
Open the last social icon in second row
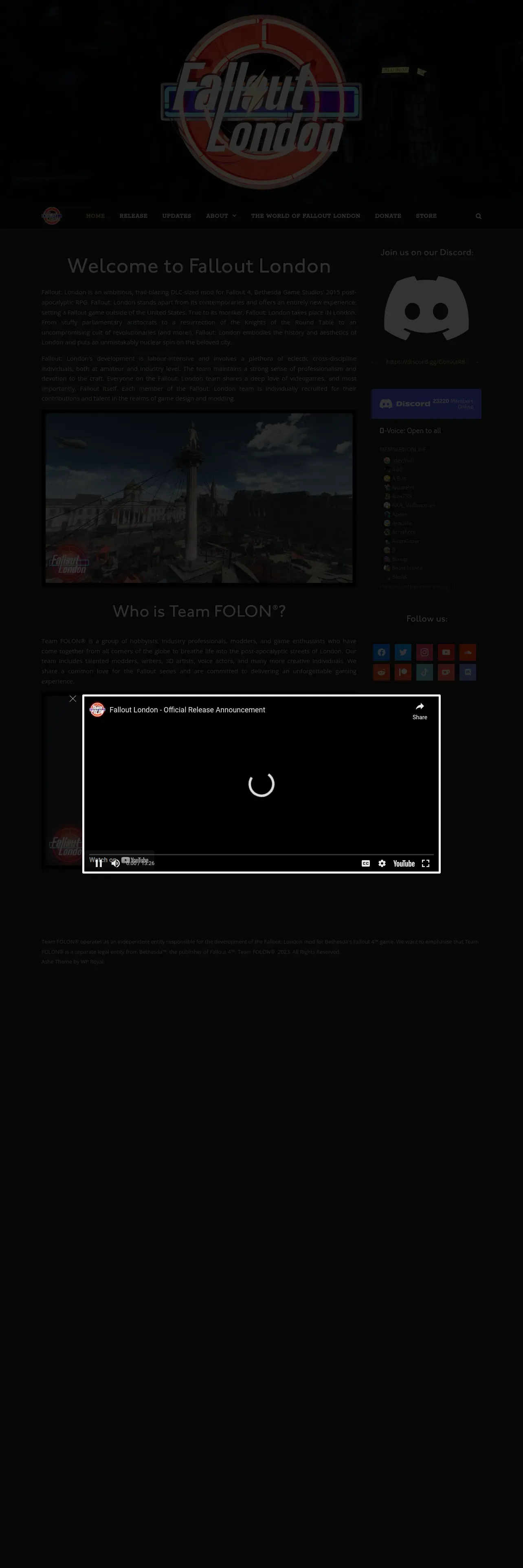(468, 672)
